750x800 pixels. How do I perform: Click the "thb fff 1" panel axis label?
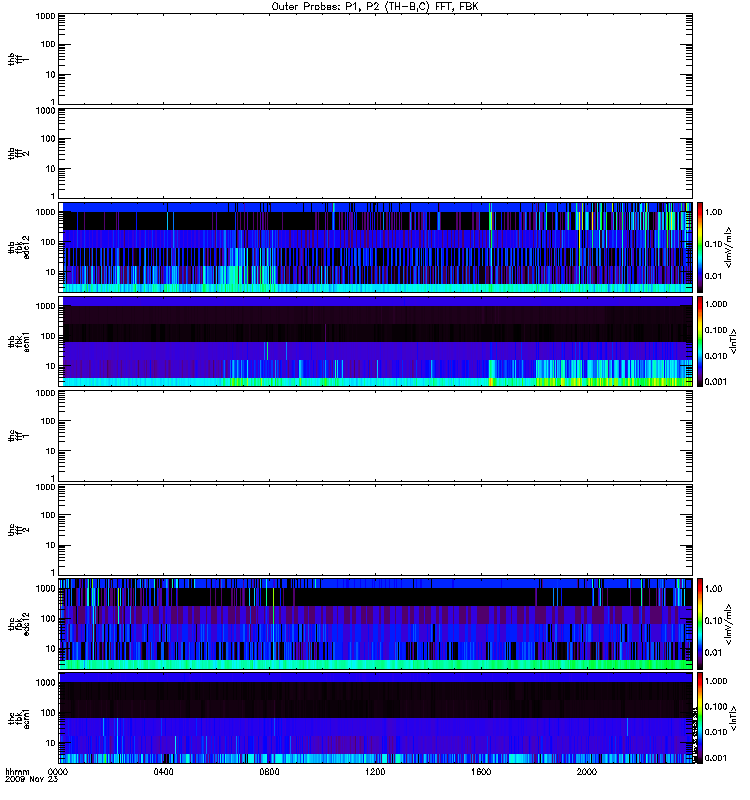point(18,60)
